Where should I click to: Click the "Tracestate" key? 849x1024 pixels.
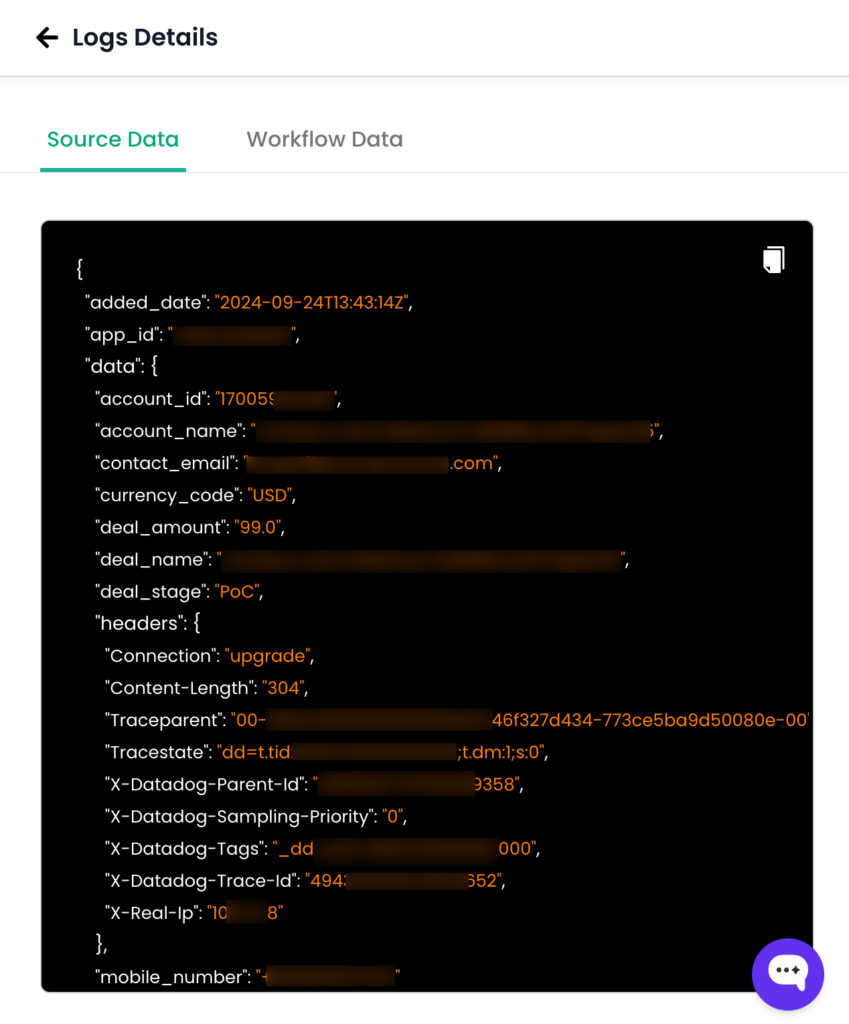(159, 752)
